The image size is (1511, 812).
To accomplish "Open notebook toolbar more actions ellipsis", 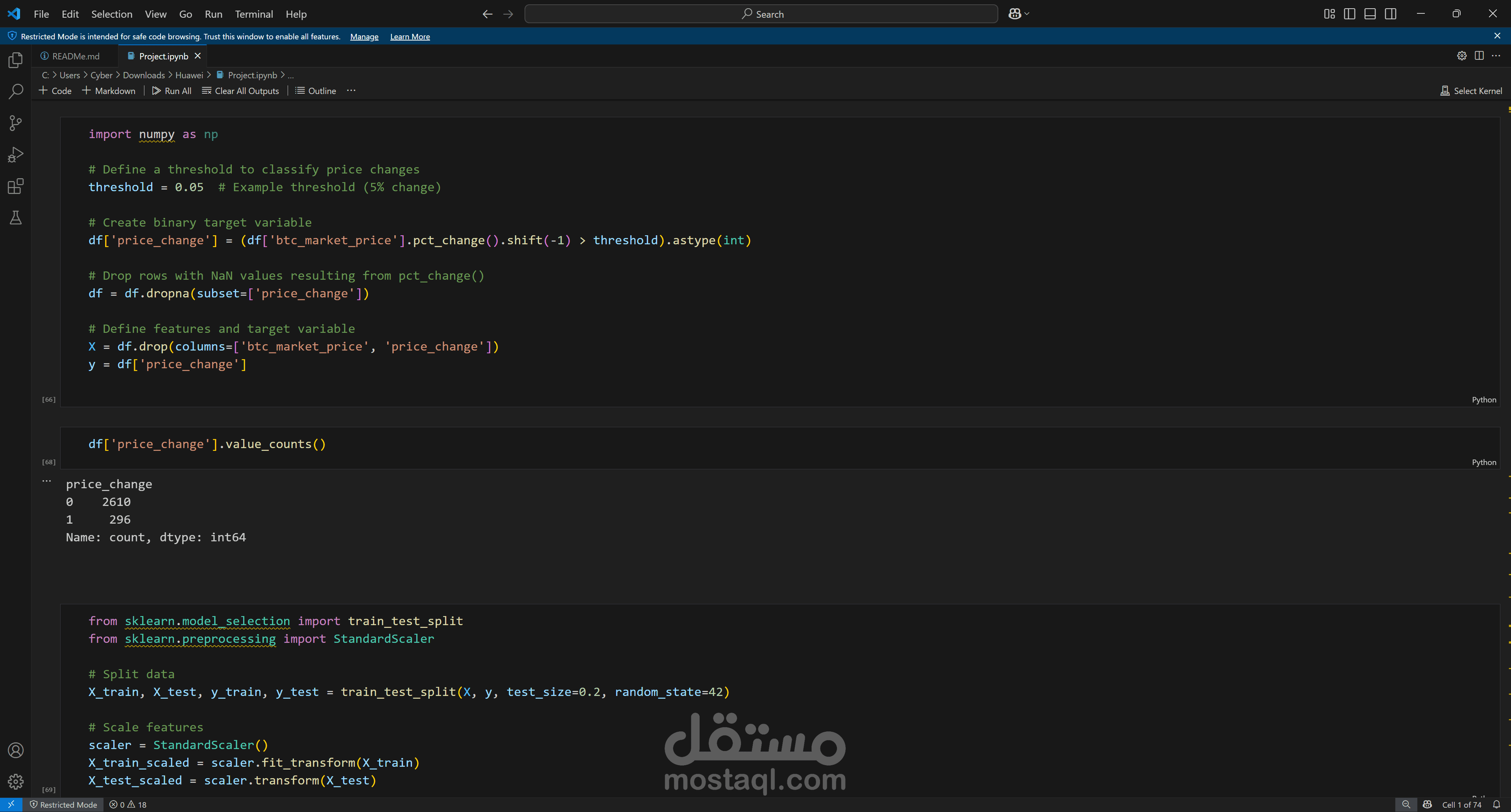I will pos(351,91).
